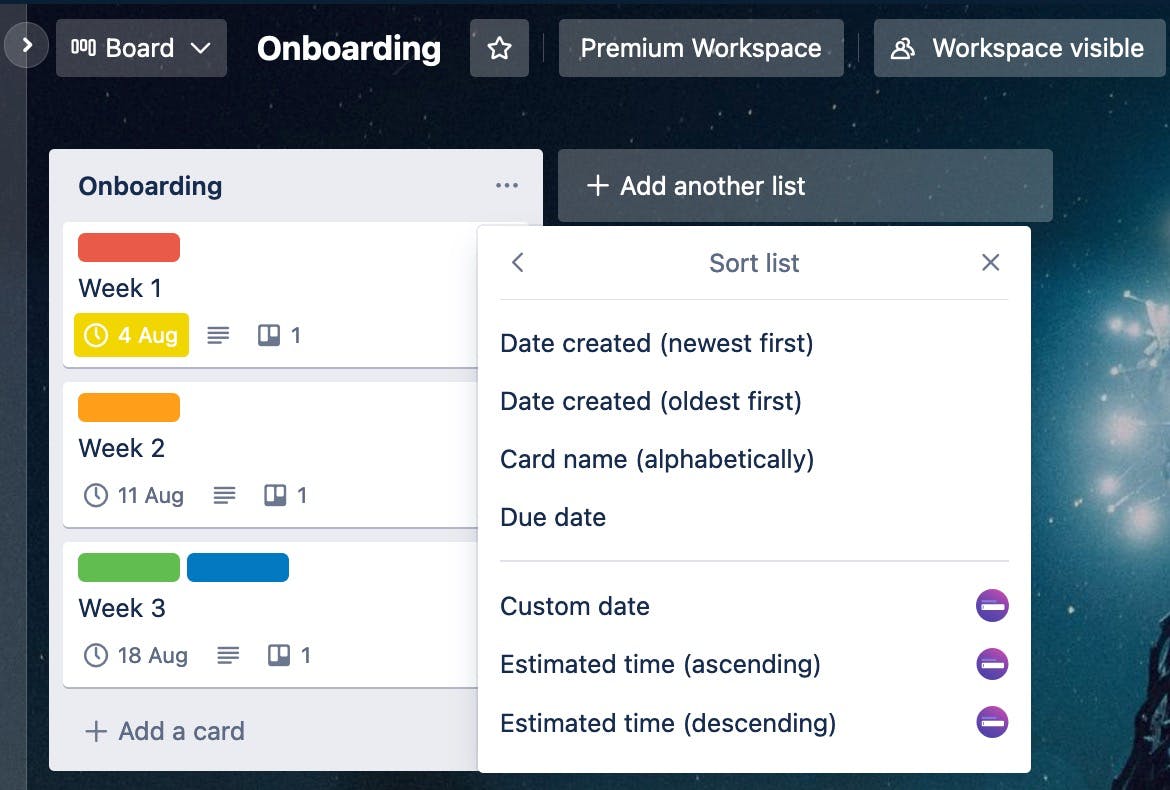Click the Premium badge beside Estimated time ascending

[x=992, y=663]
